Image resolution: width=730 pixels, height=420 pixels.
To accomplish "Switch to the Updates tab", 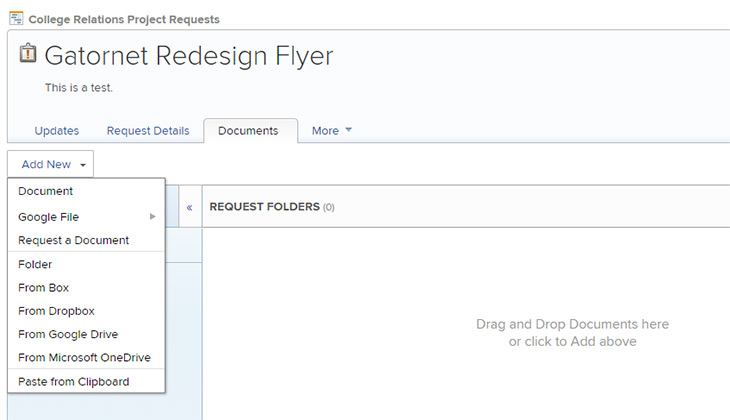I will 57,131.
